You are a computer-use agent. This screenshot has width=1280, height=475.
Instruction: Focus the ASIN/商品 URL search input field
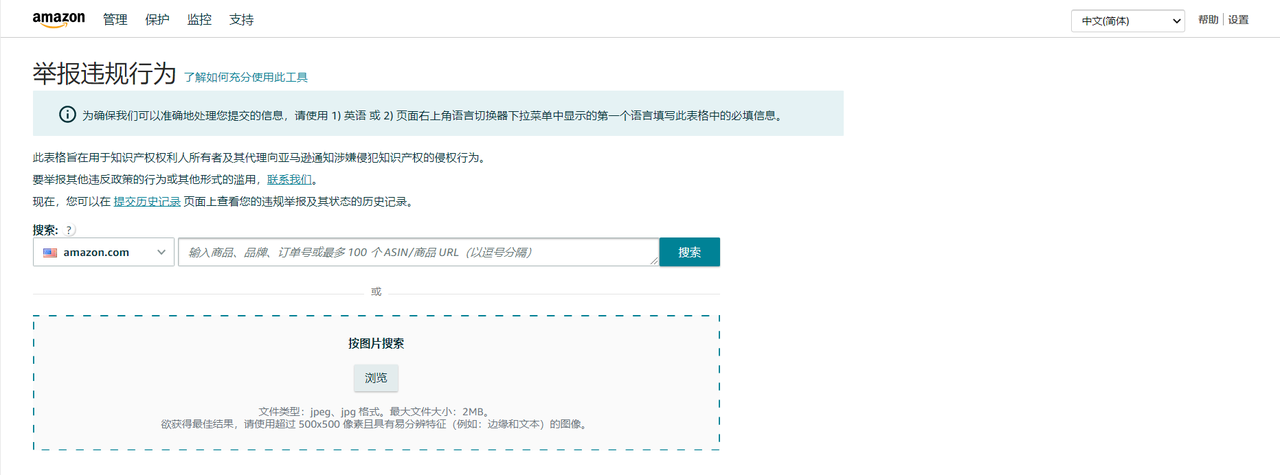point(415,252)
